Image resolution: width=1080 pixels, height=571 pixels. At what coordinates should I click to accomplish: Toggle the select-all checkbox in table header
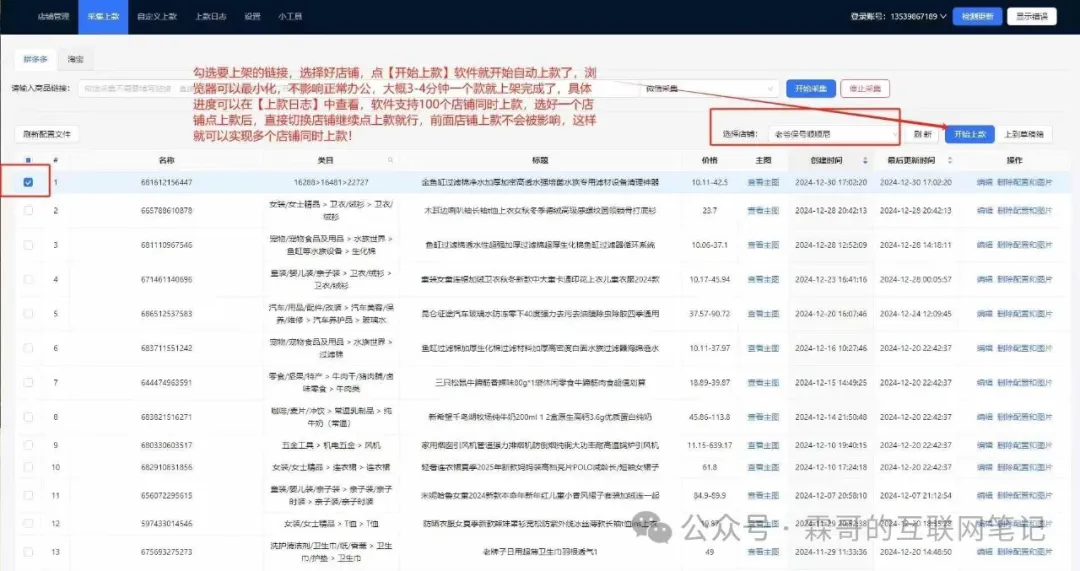28,160
